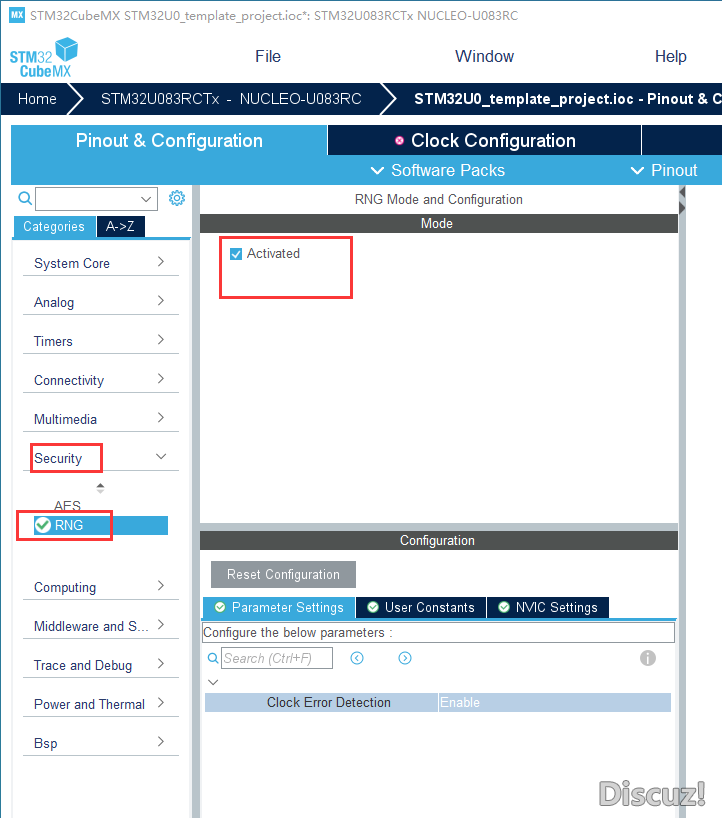
Task: Expand panel using the right splitter arrow
Action: [x=682, y=208]
